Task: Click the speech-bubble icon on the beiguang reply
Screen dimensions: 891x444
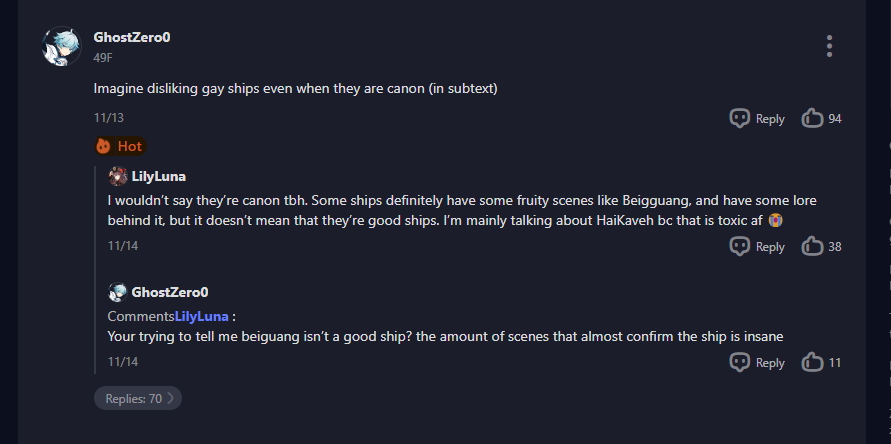Action: click(740, 362)
